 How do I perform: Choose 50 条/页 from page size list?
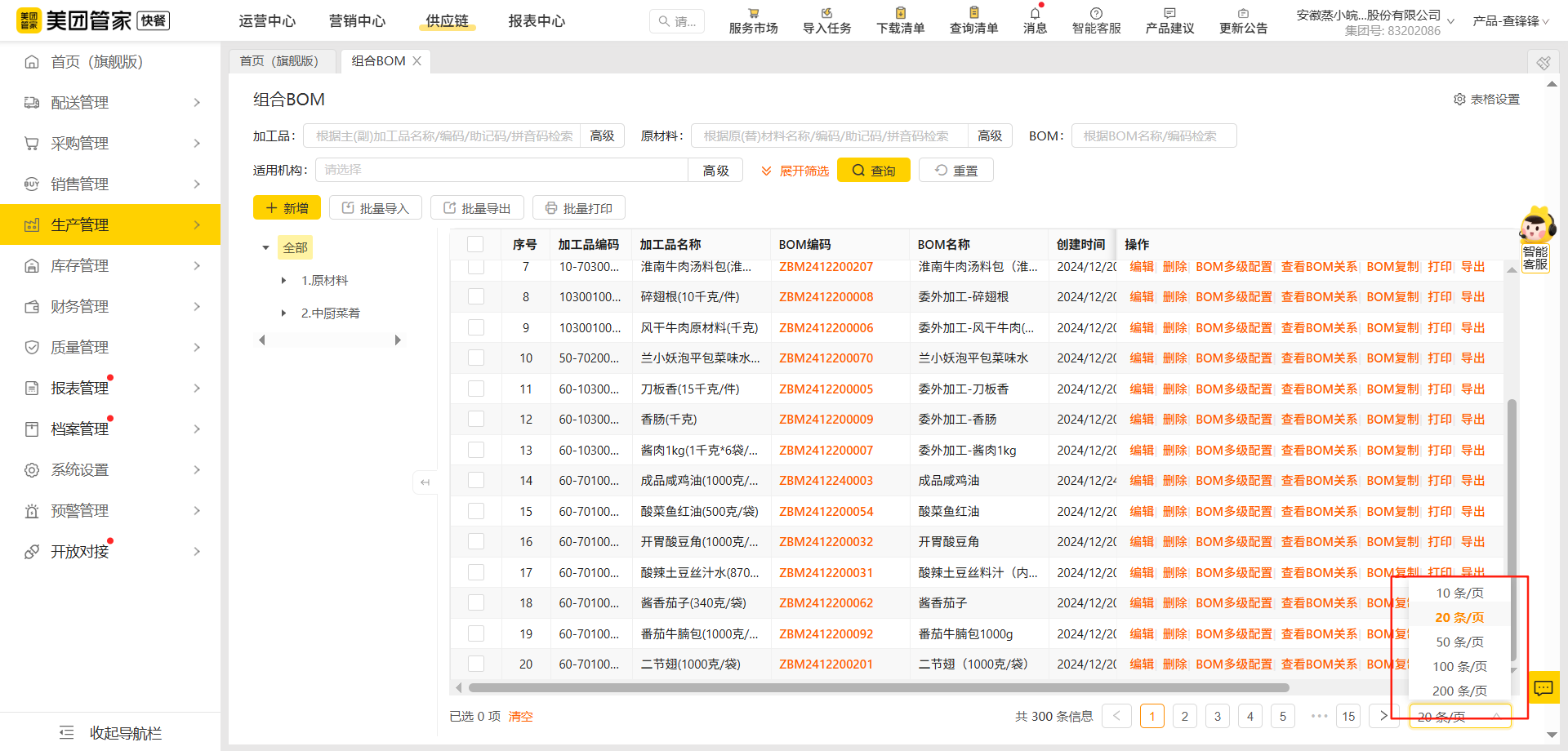click(x=1459, y=642)
